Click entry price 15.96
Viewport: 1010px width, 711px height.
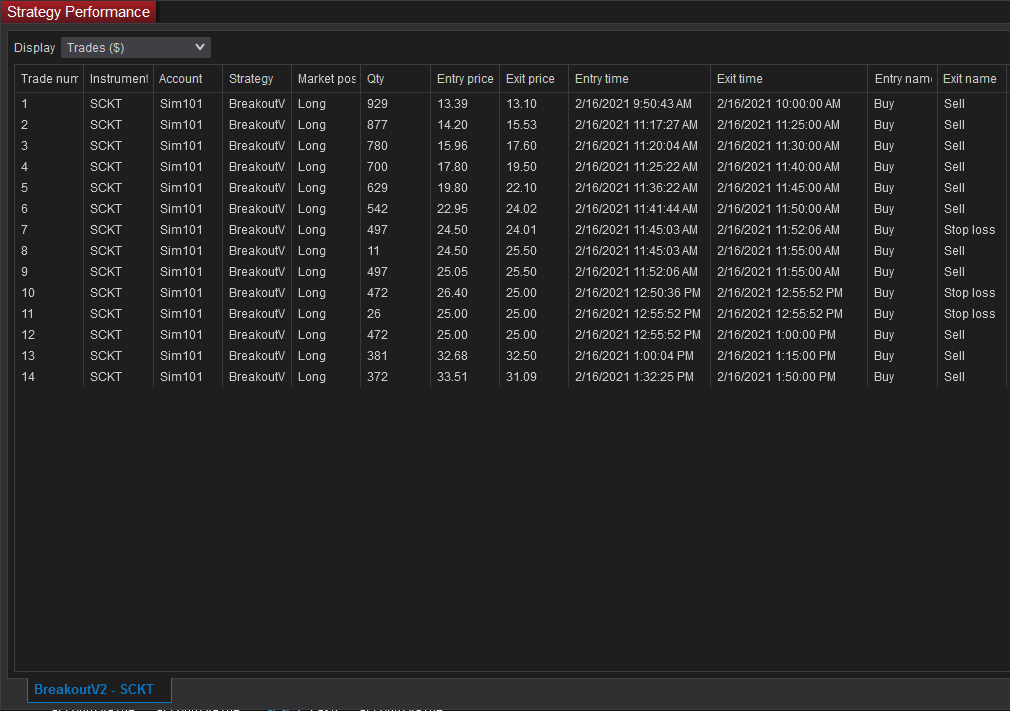(452, 146)
